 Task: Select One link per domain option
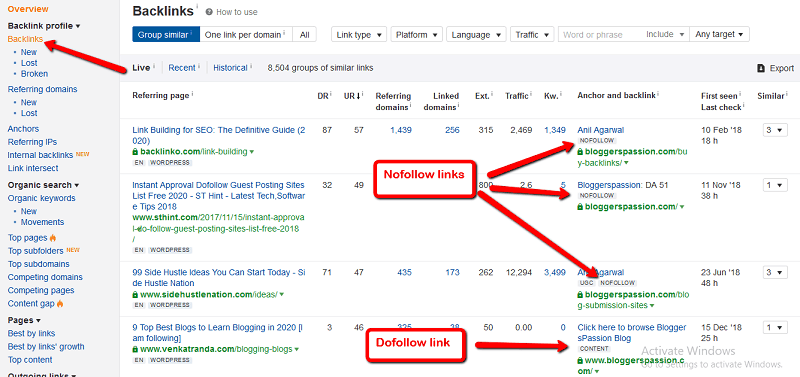245,35
